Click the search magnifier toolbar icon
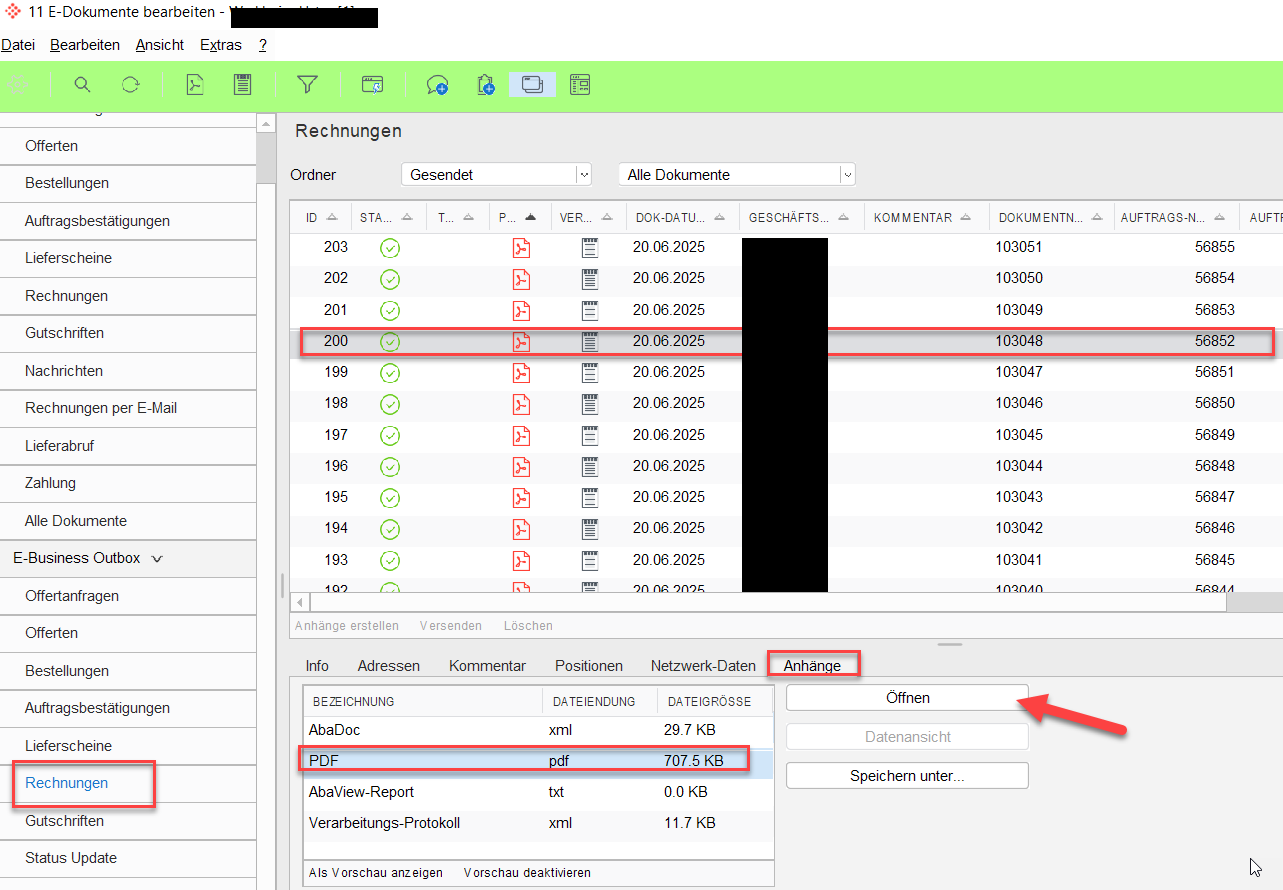Viewport: 1283px width, 890px height. point(82,85)
